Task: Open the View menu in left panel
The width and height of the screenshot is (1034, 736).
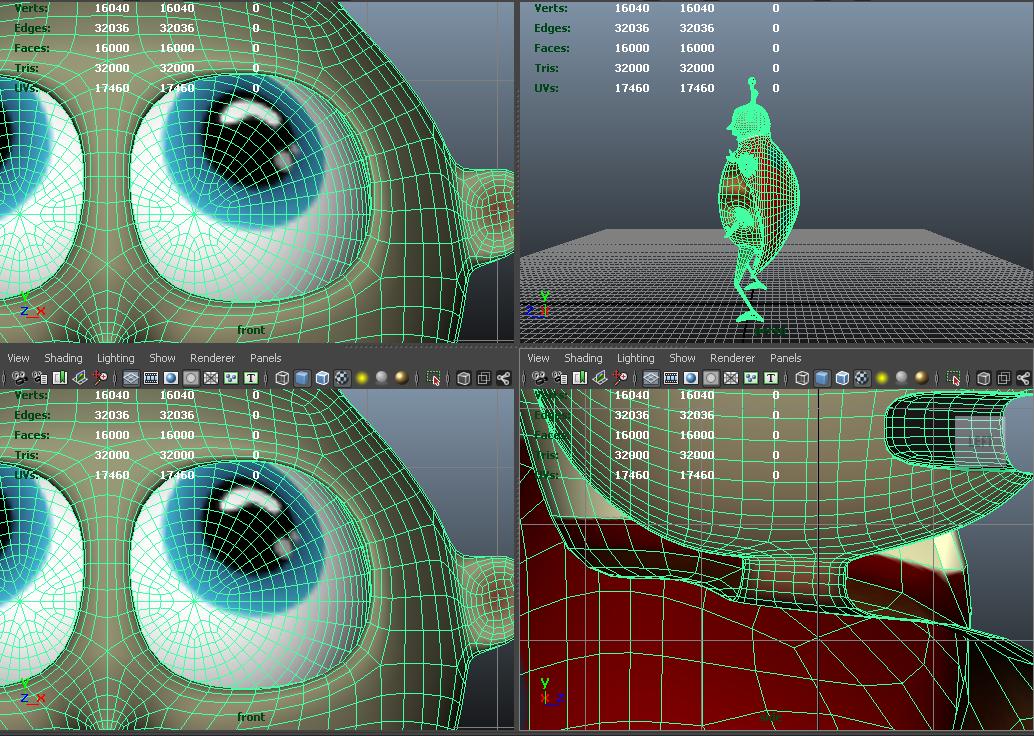Action: click(18, 358)
